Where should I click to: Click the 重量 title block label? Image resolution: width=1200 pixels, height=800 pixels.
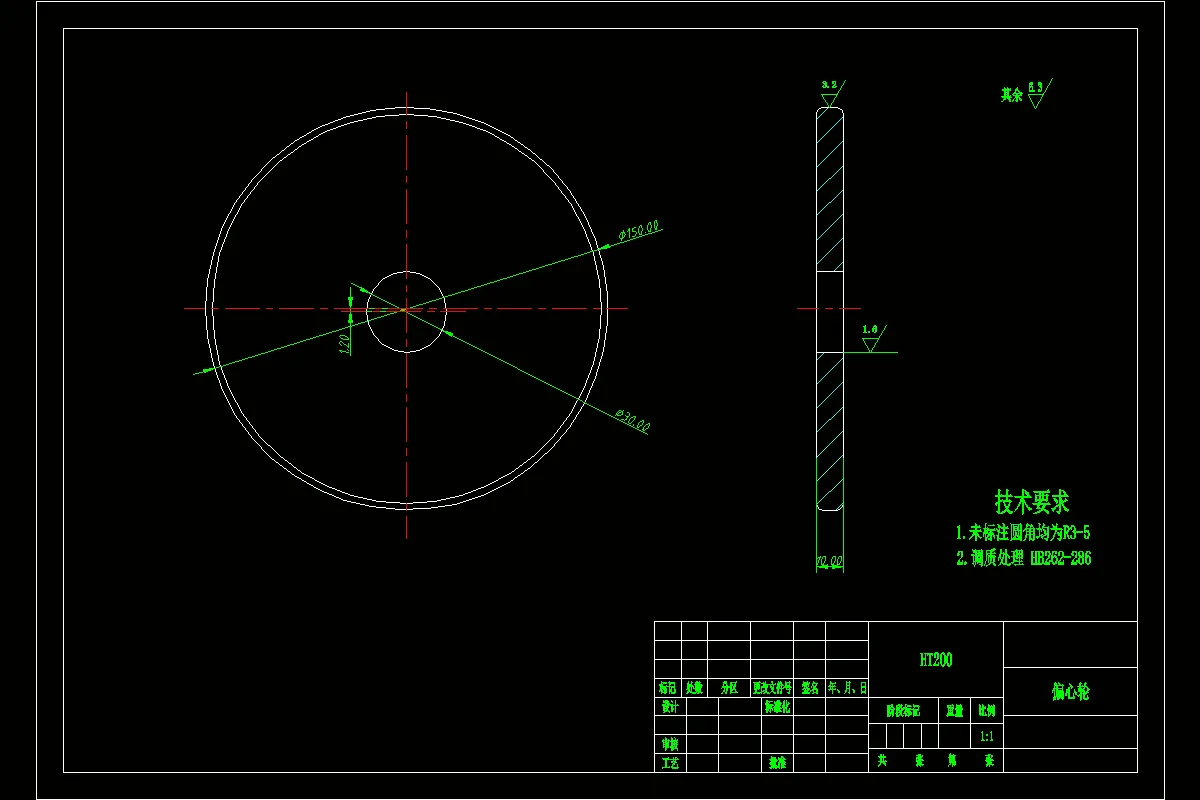click(955, 712)
